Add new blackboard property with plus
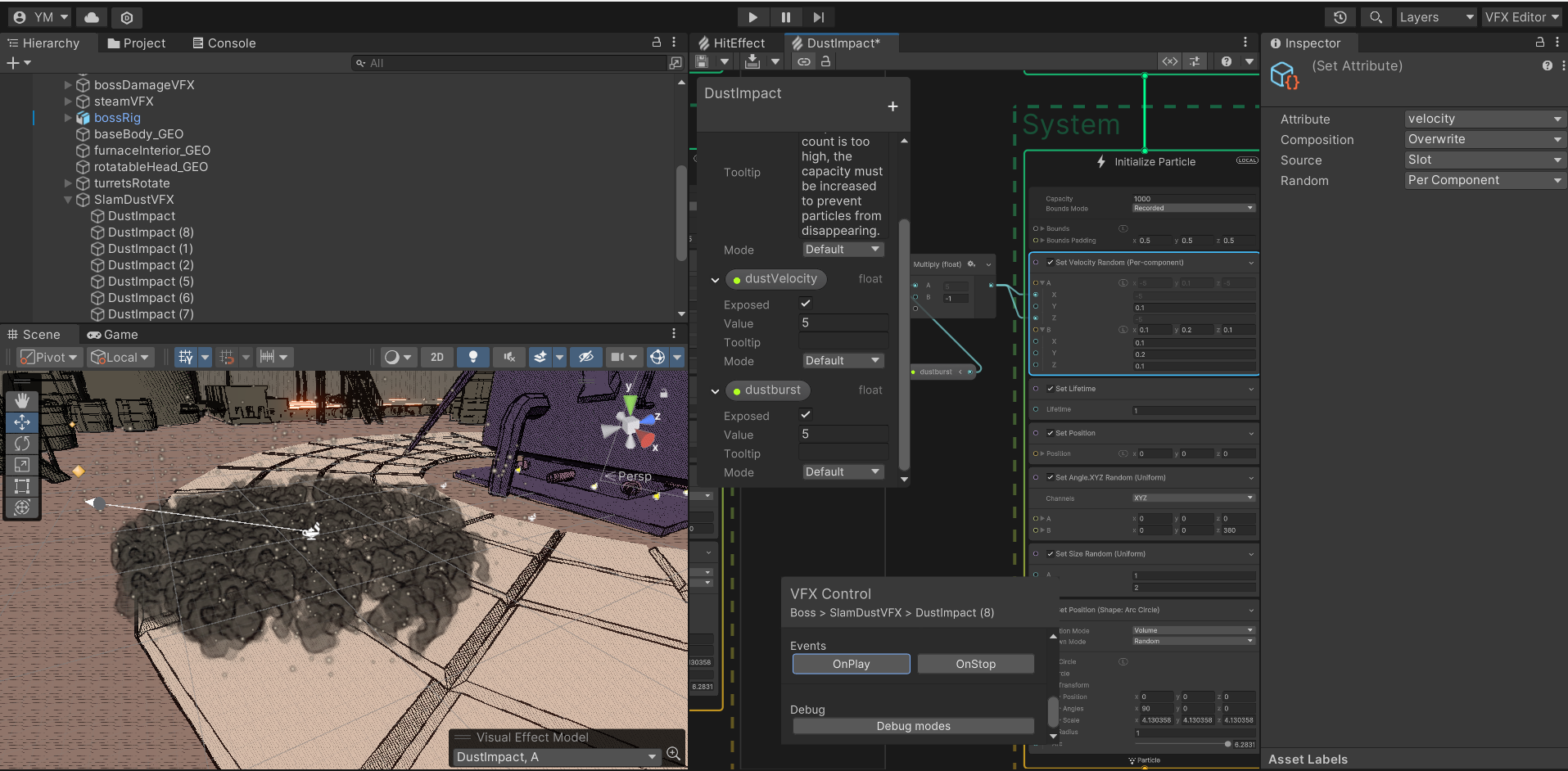 892,106
